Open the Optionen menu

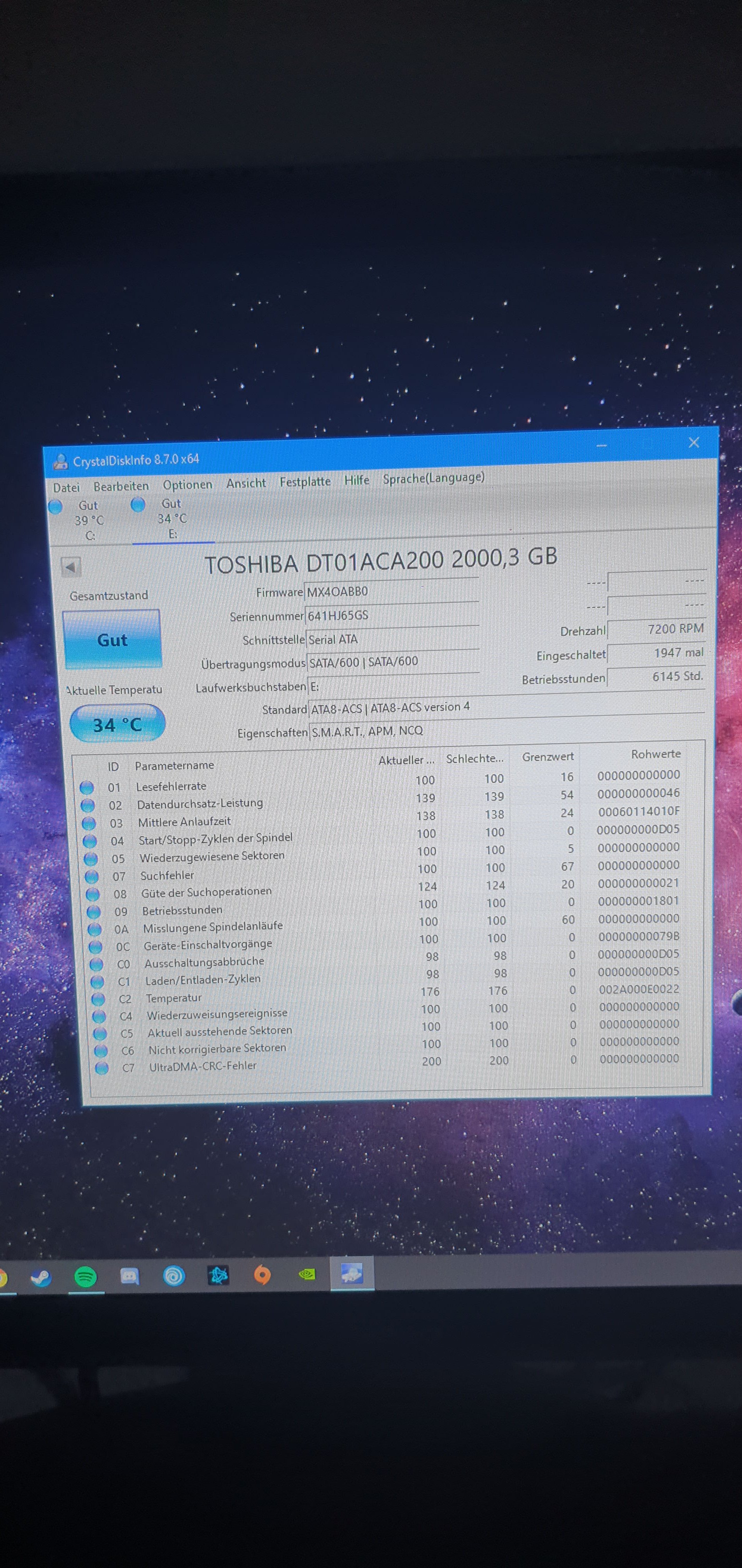pos(187,485)
